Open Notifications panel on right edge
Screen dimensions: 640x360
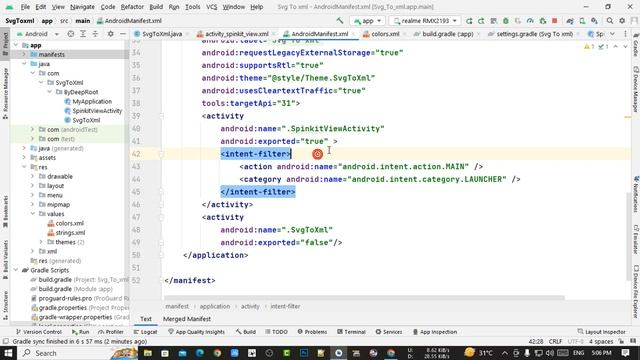636,194
